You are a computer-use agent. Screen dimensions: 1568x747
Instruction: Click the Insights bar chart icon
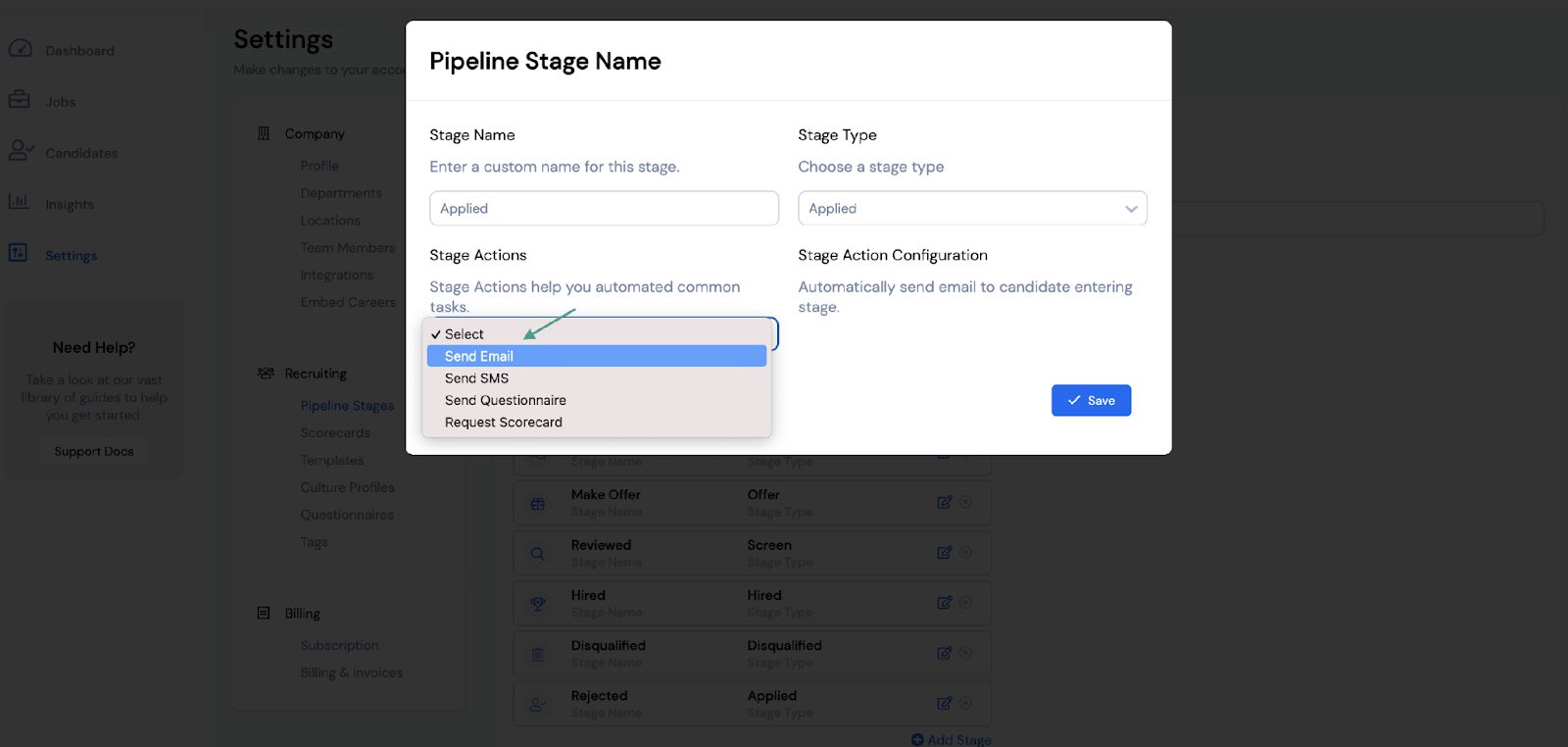click(19, 201)
